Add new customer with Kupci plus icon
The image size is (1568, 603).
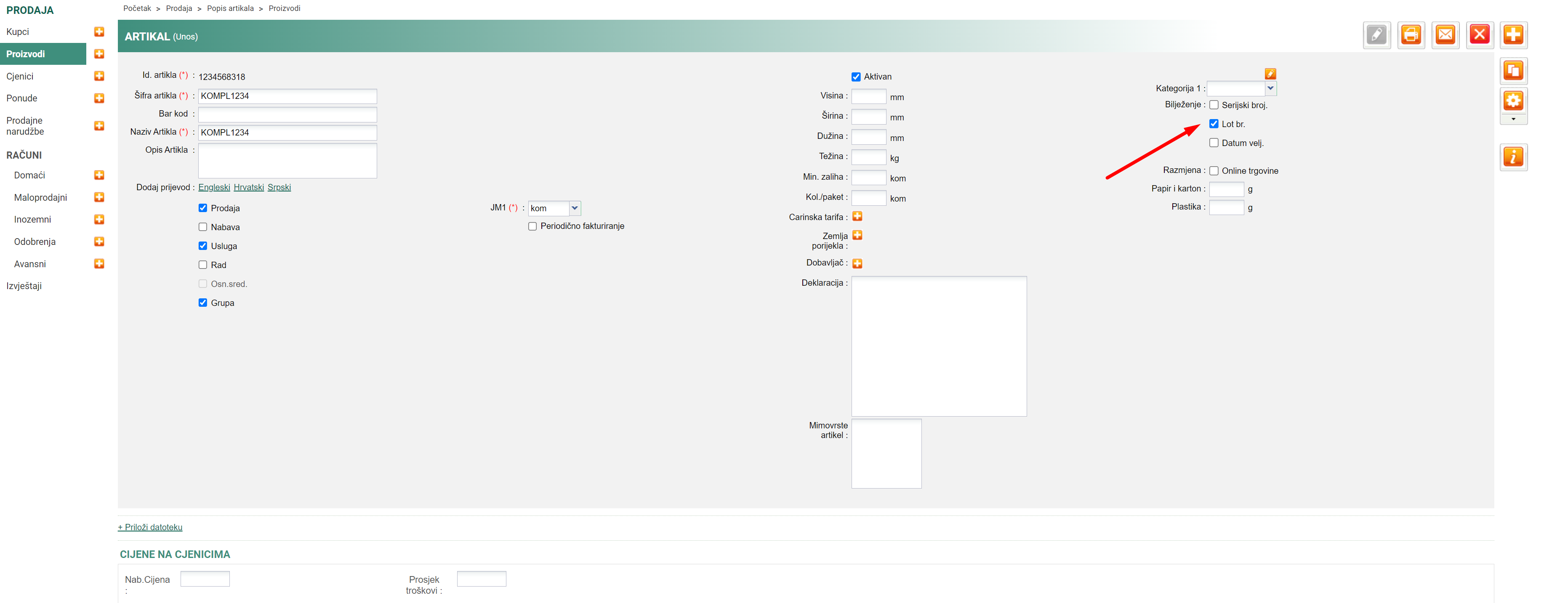click(x=99, y=32)
